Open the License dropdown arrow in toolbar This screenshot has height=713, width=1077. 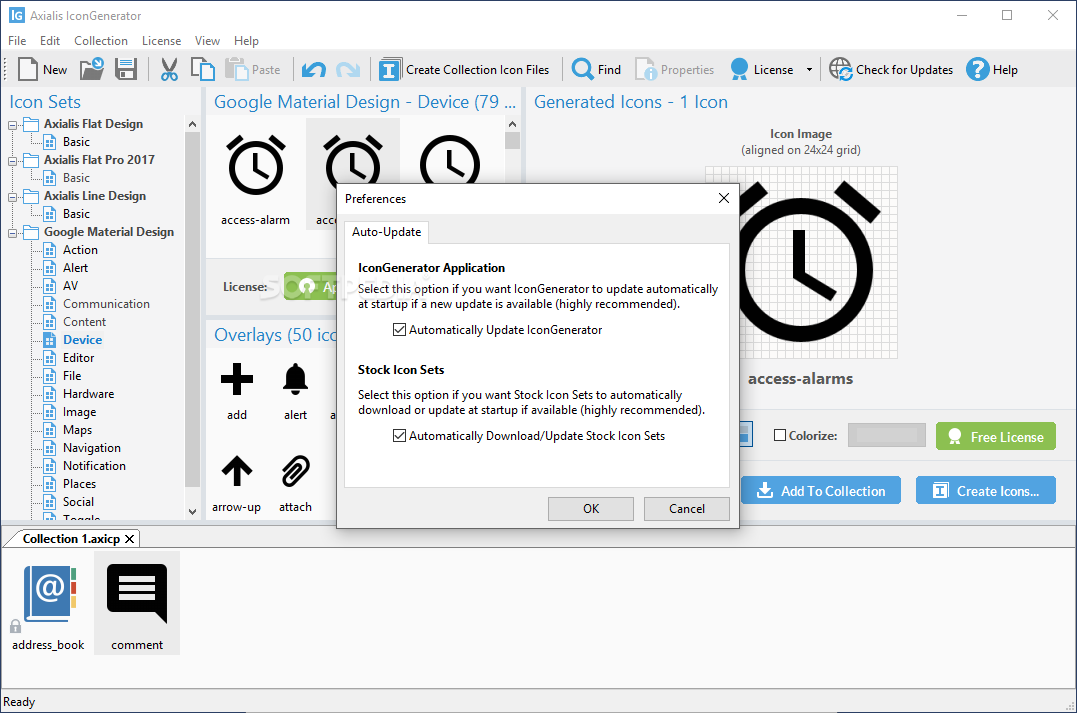(x=809, y=69)
